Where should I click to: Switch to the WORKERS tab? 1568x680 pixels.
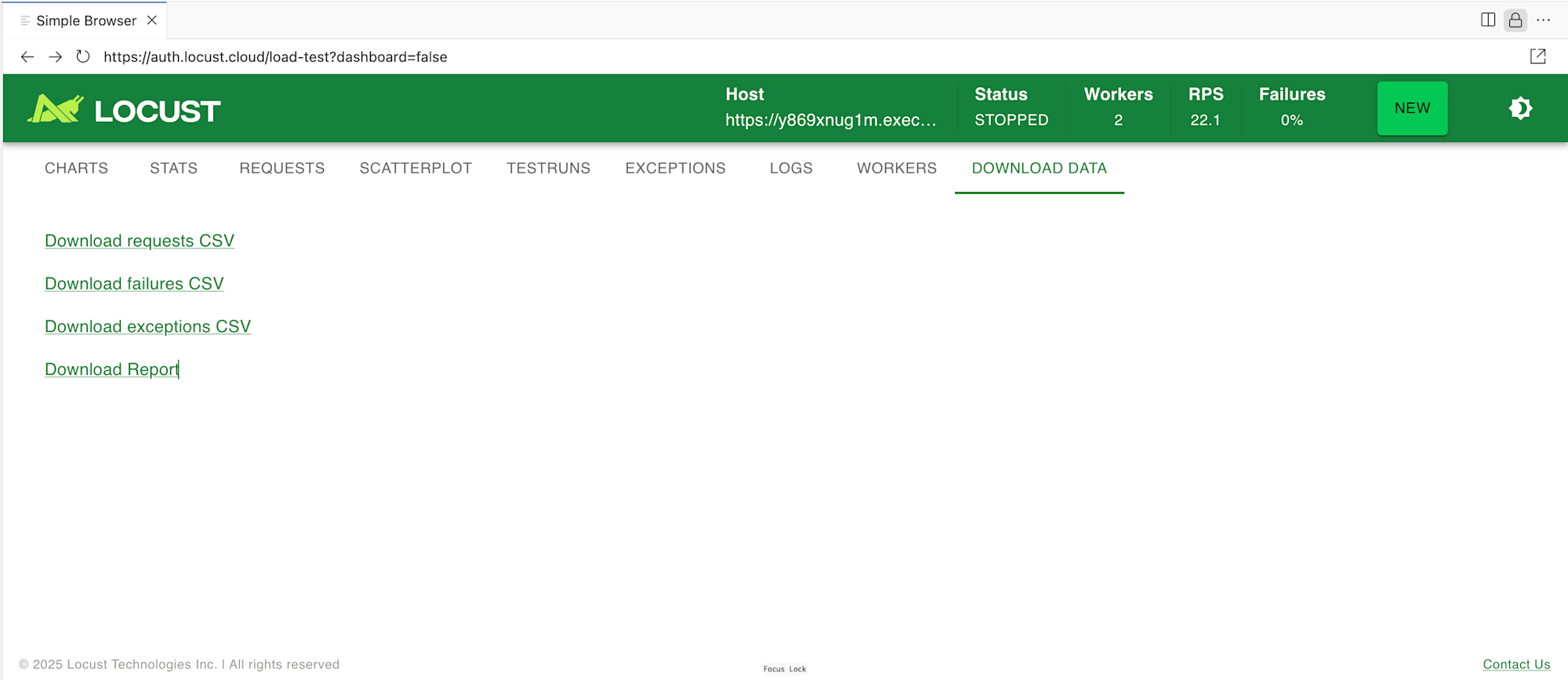coord(896,168)
